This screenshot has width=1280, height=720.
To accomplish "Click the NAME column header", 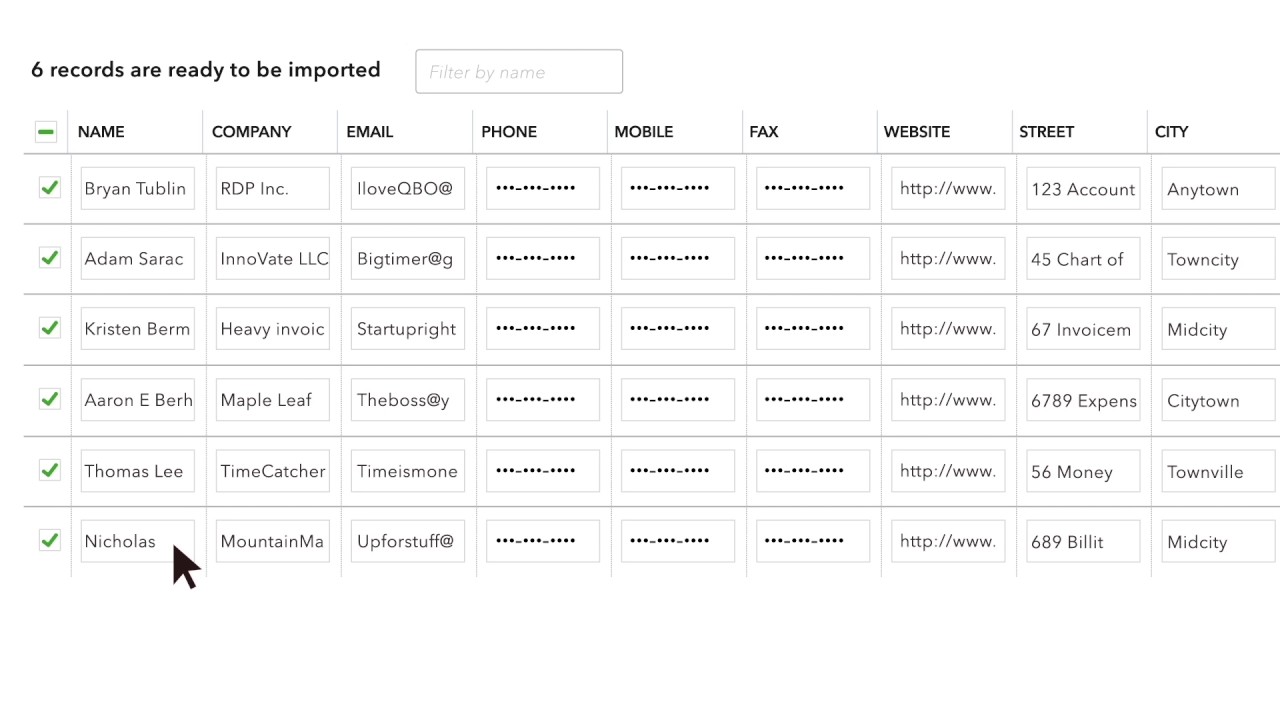I will (101, 132).
